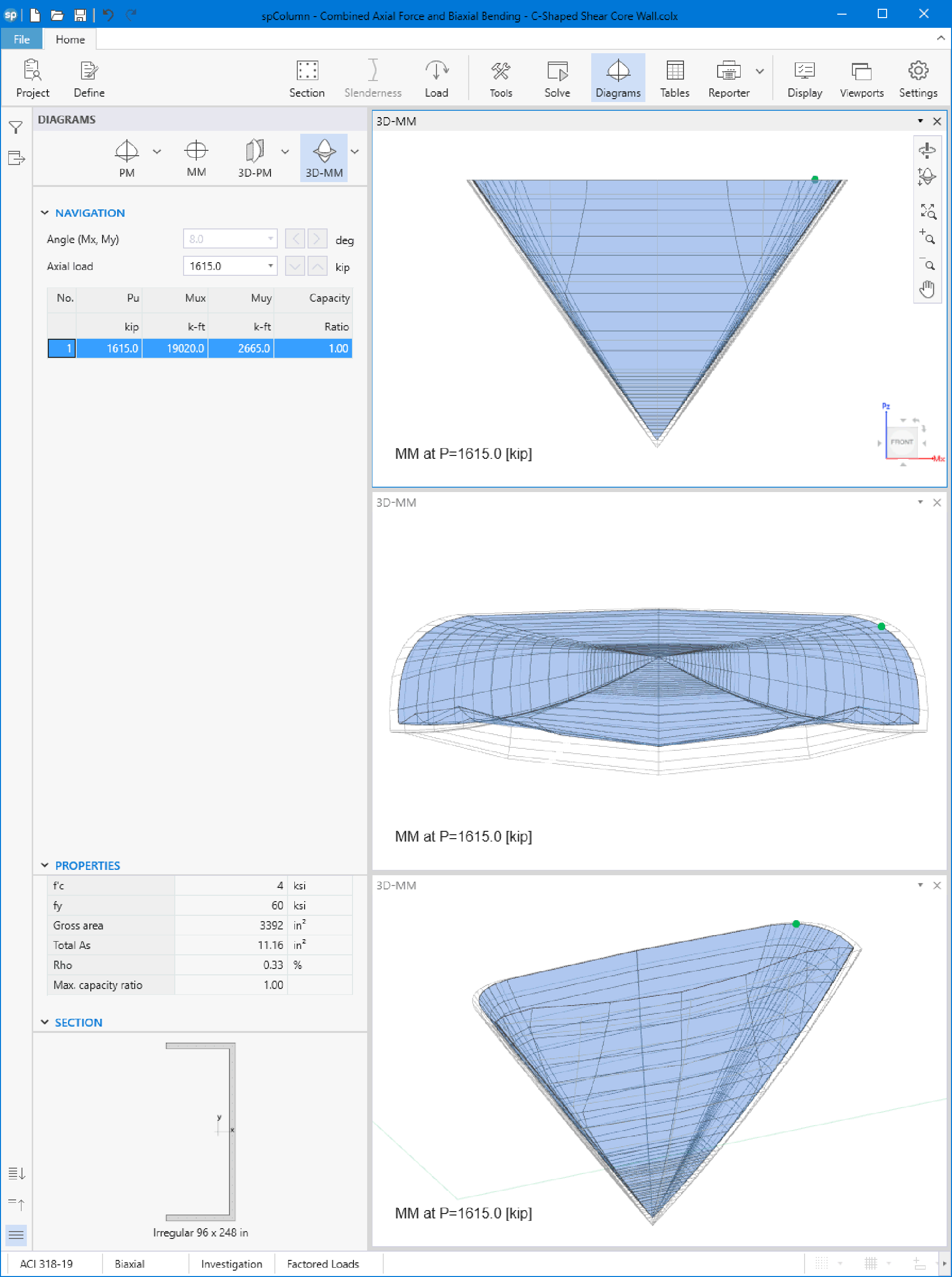The height and width of the screenshot is (1277, 952).
Task: Collapse the NAVIGATION section
Action: 45,213
